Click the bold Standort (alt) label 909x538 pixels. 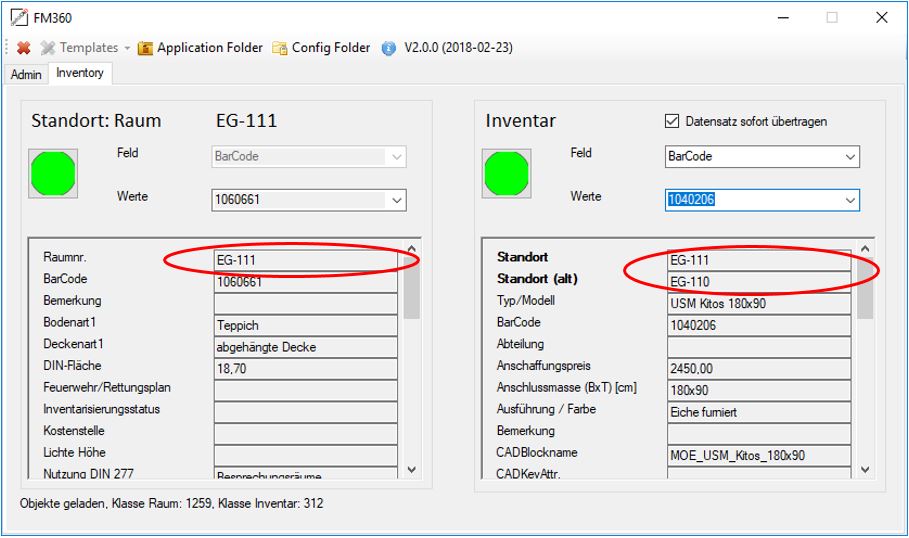tap(537, 279)
